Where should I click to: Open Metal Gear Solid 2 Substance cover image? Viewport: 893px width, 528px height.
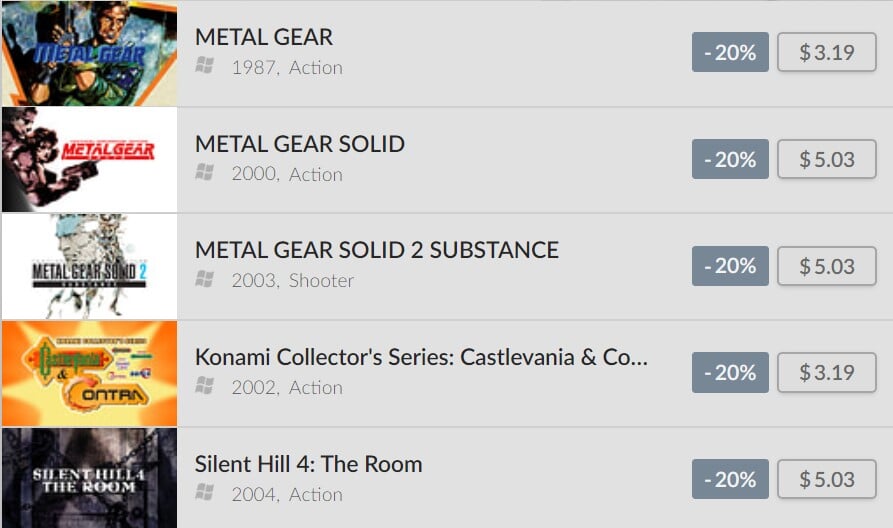tap(89, 266)
